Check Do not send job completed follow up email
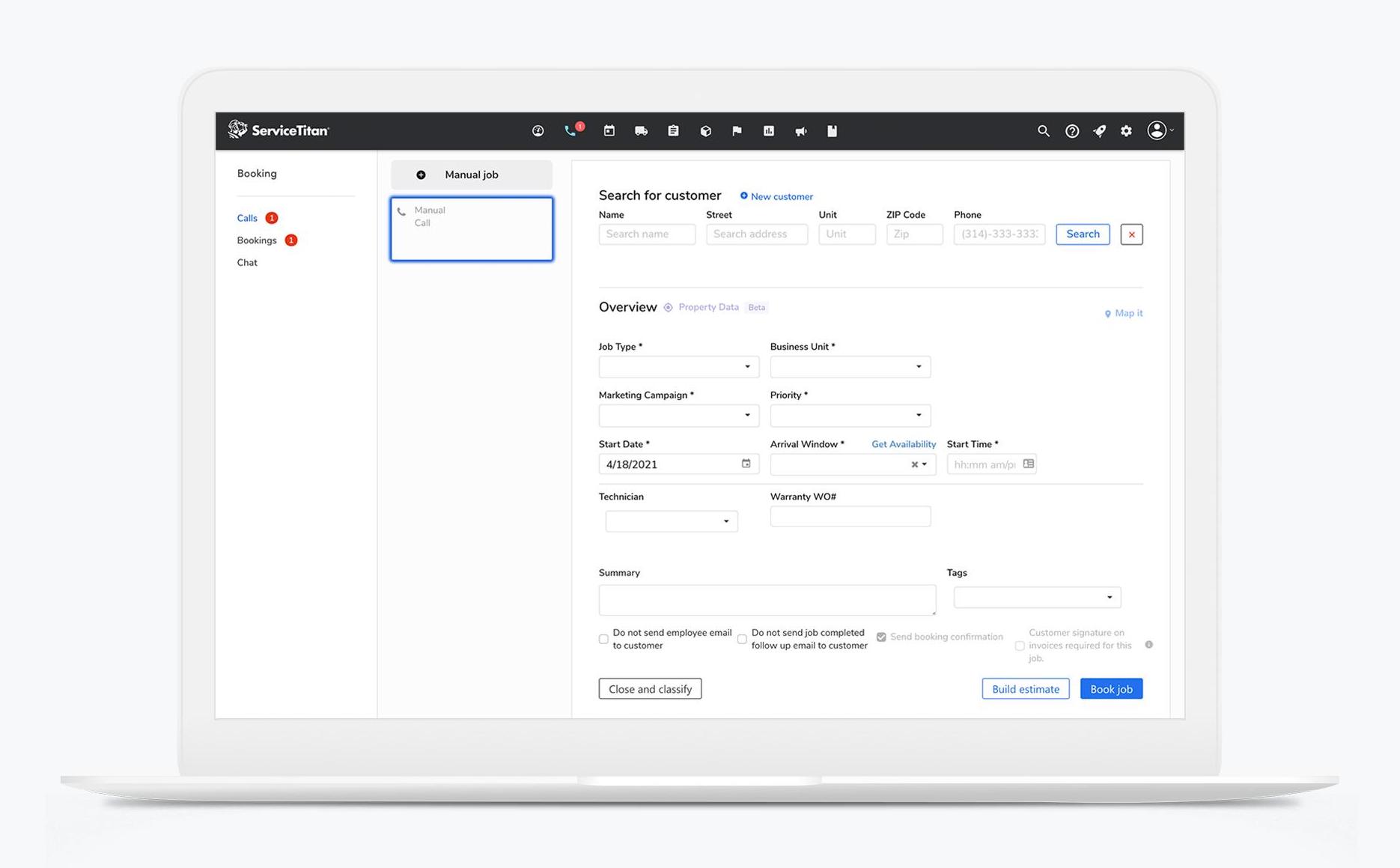The image size is (1400, 868). click(742, 639)
